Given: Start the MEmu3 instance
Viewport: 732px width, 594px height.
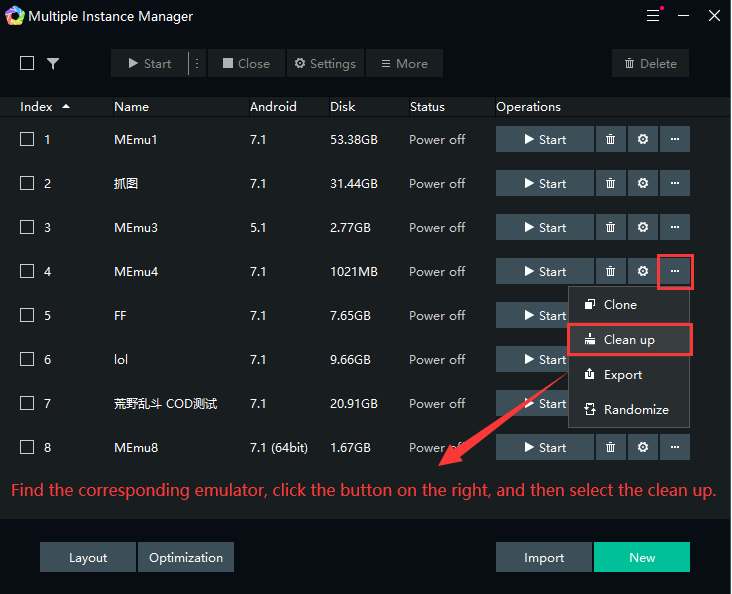Looking at the screenshot, I should point(545,228).
